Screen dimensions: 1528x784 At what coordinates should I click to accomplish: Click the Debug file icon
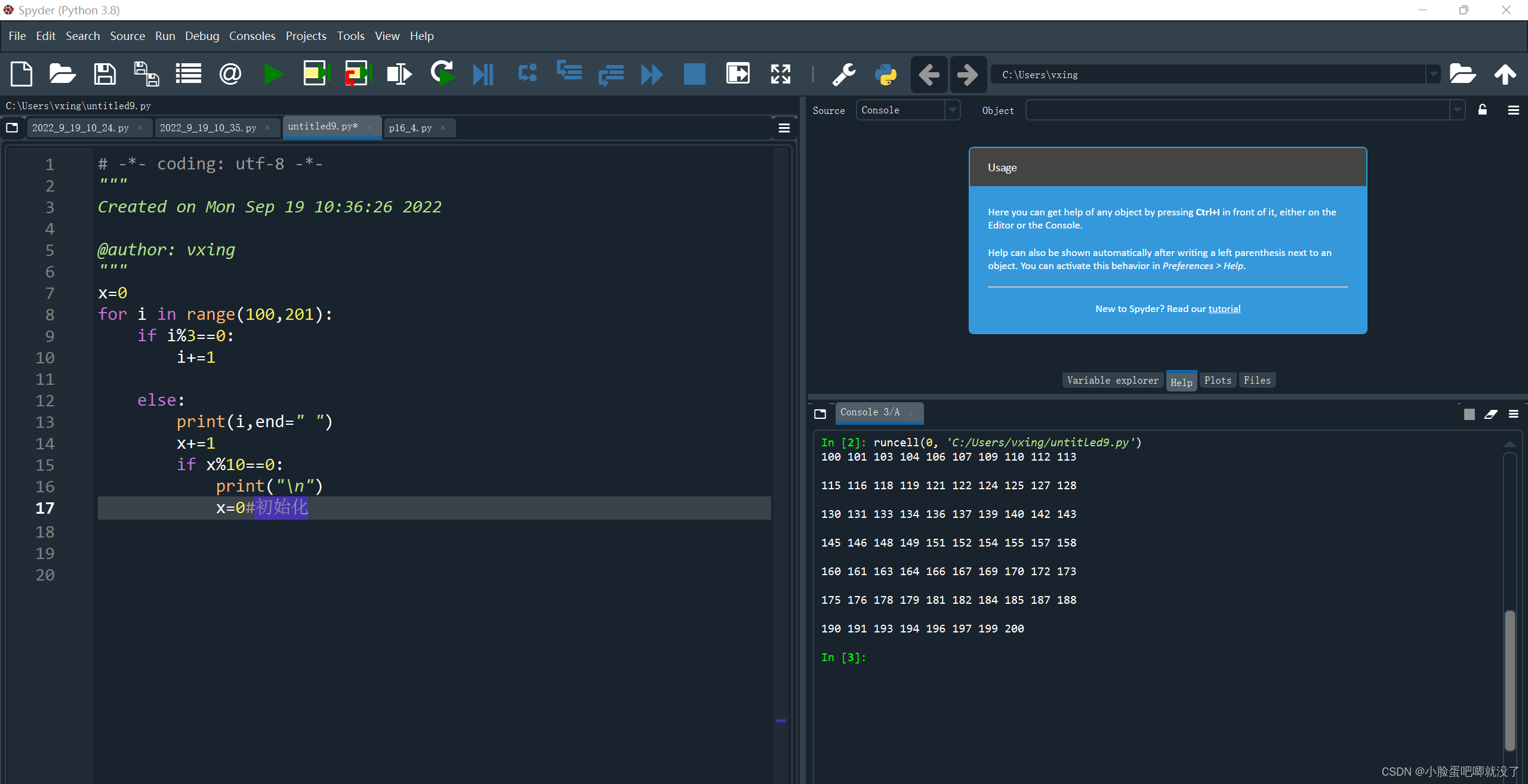[483, 75]
